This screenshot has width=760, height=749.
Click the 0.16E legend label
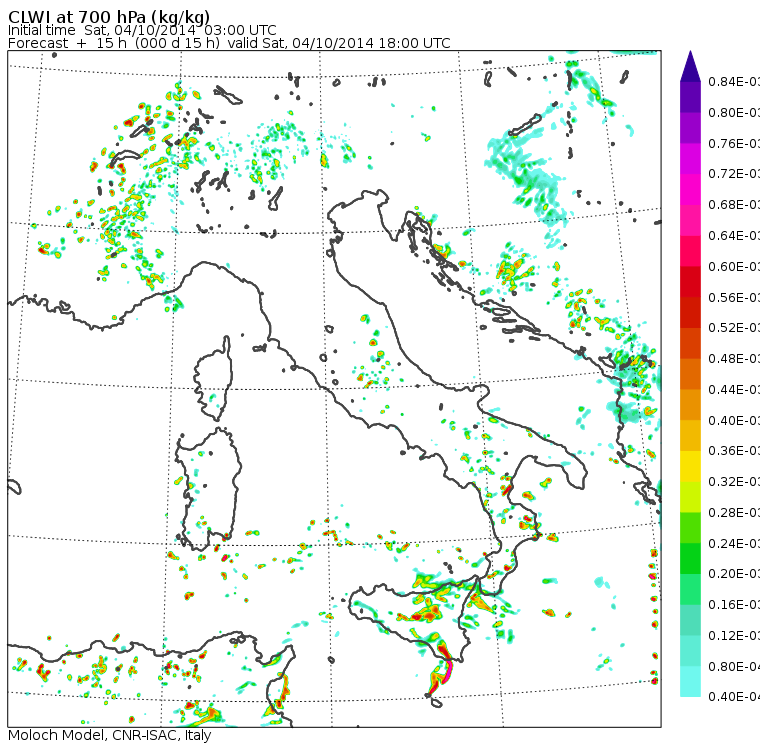(734, 605)
